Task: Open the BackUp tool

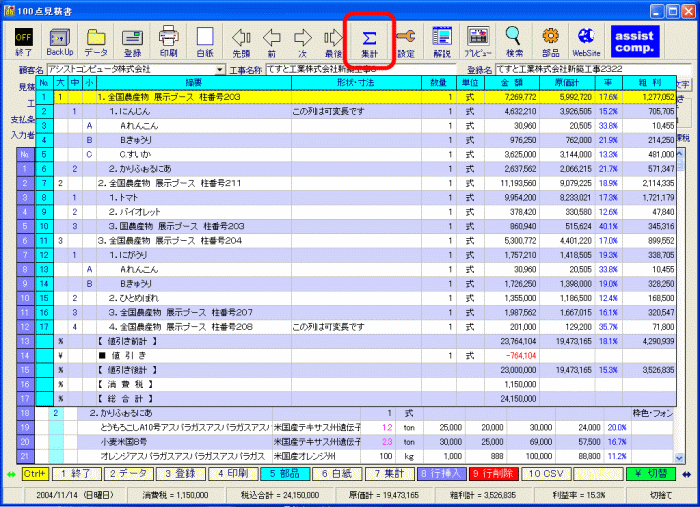Action: pos(59,42)
